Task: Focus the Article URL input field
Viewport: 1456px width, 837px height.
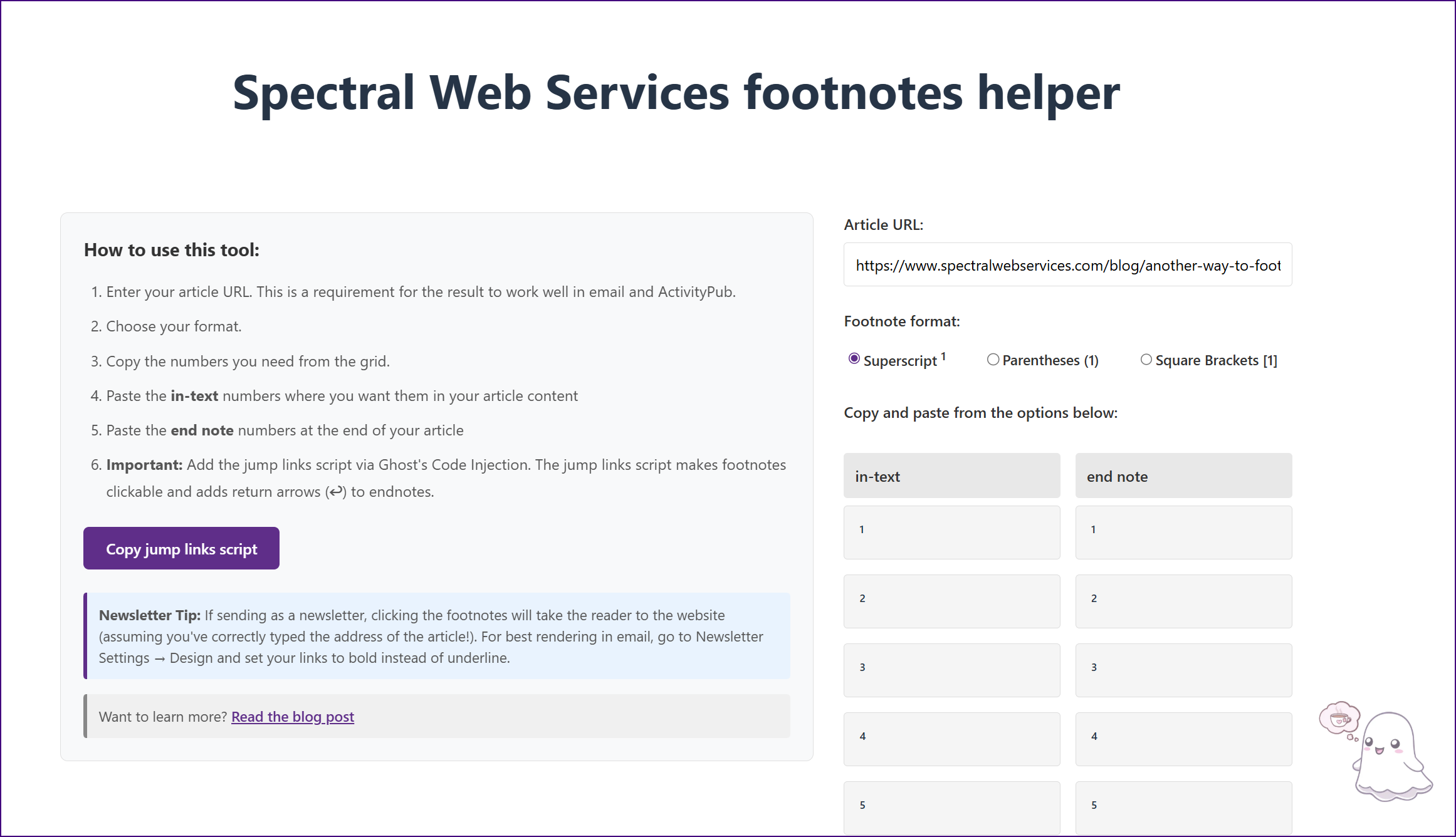Action: point(1067,265)
